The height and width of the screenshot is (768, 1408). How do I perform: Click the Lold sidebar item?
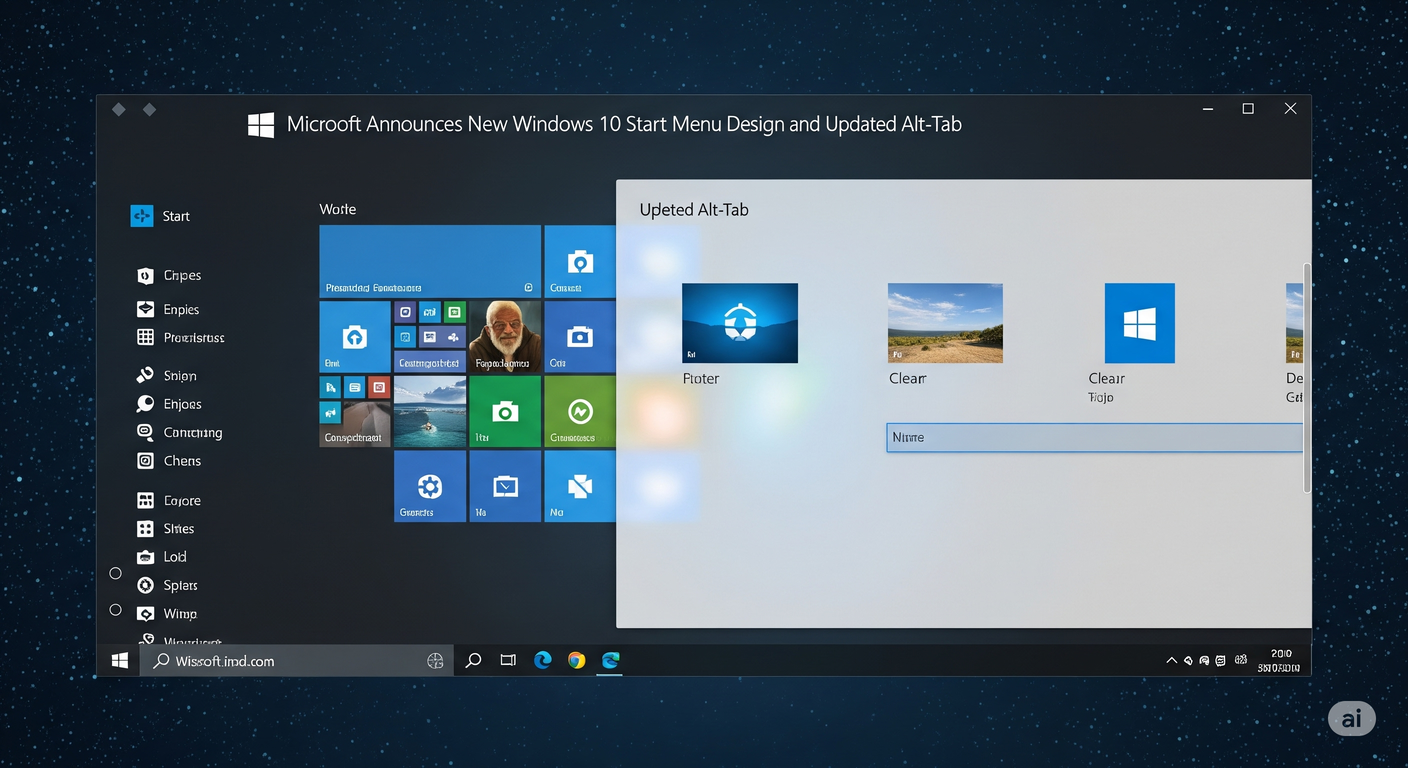(x=162, y=556)
